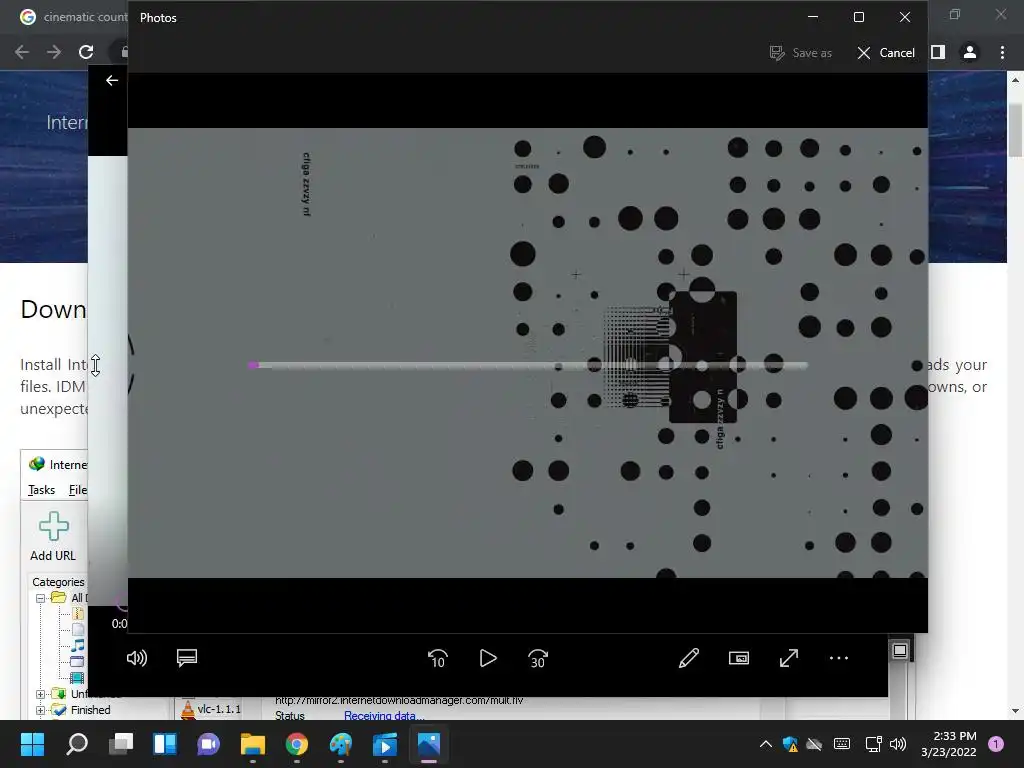Open Chrome three-dot menu

[x=1002, y=52]
